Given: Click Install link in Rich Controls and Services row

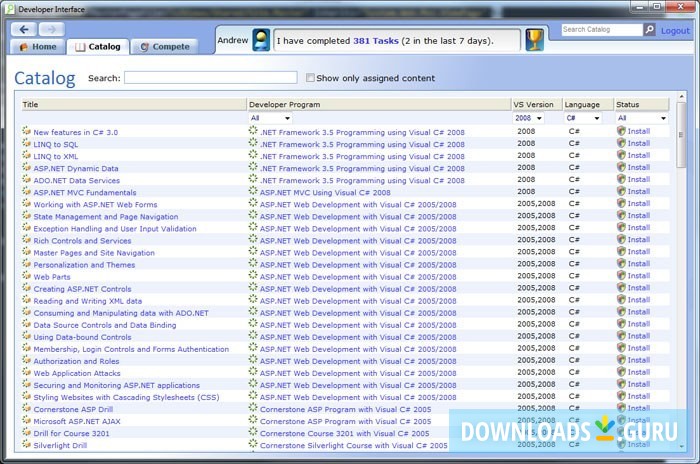Looking at the screenshot, I should pyautogui.click(x=638, y=239).
